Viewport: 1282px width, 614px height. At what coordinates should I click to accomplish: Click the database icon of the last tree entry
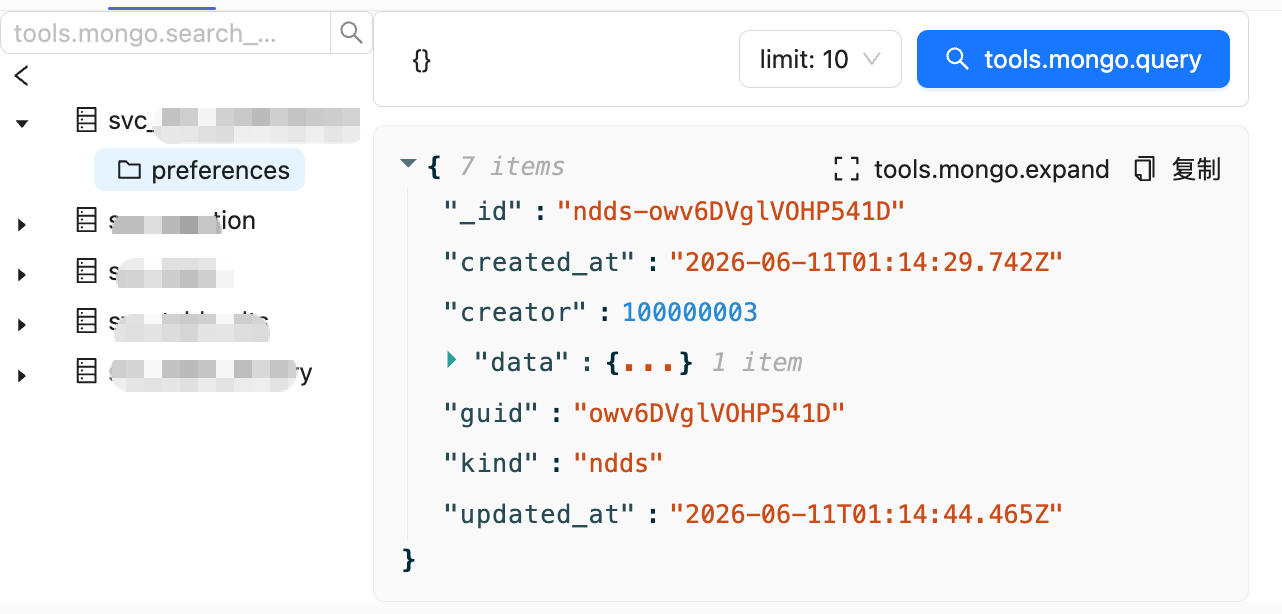(x=88, y=372)
